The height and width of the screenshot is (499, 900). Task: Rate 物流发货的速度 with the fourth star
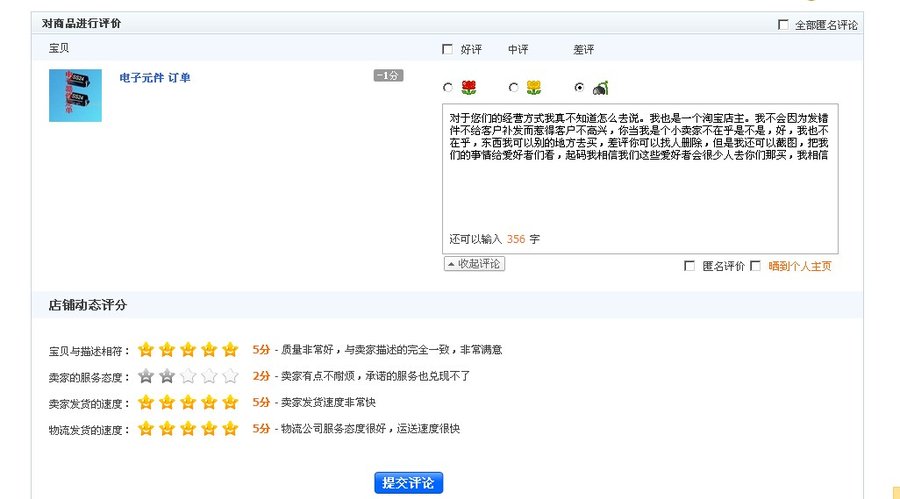tap(209, 428)
